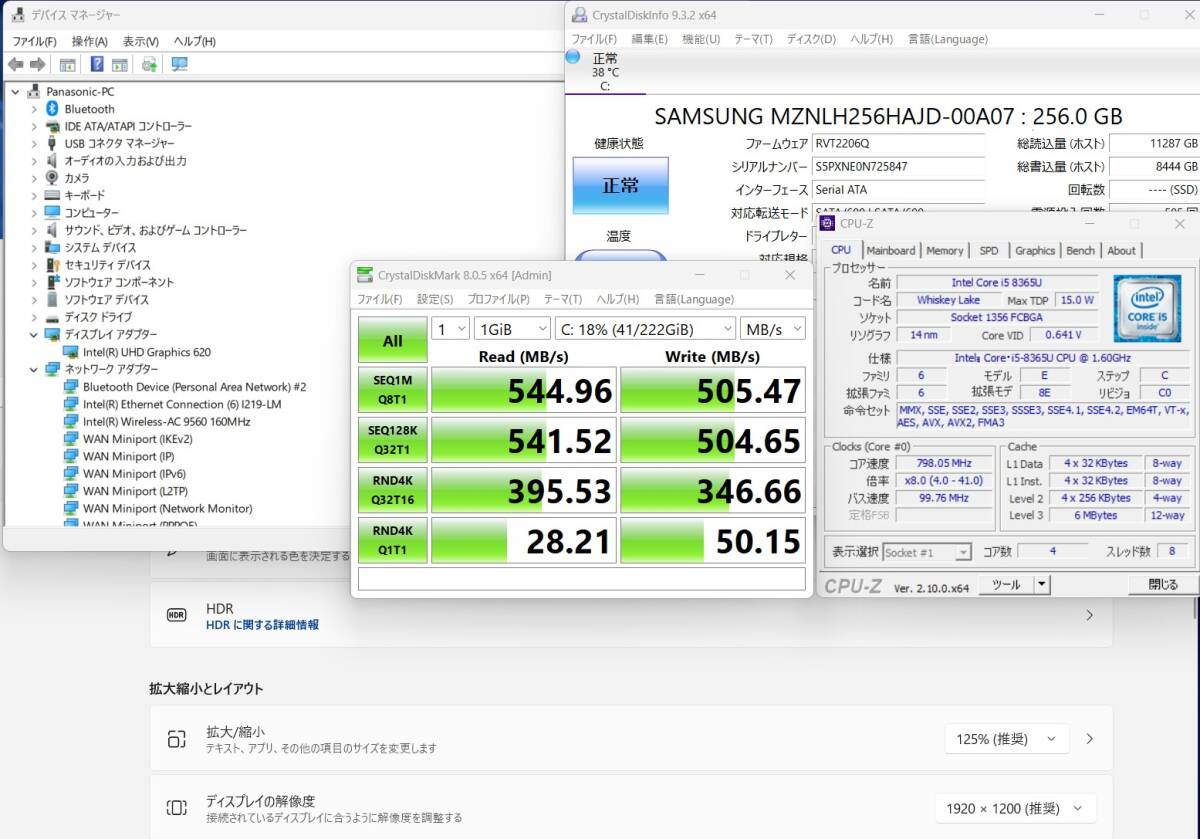Click scan for hardware changes monitor icon
The image size is (1200, 839).
pos(179,64)
